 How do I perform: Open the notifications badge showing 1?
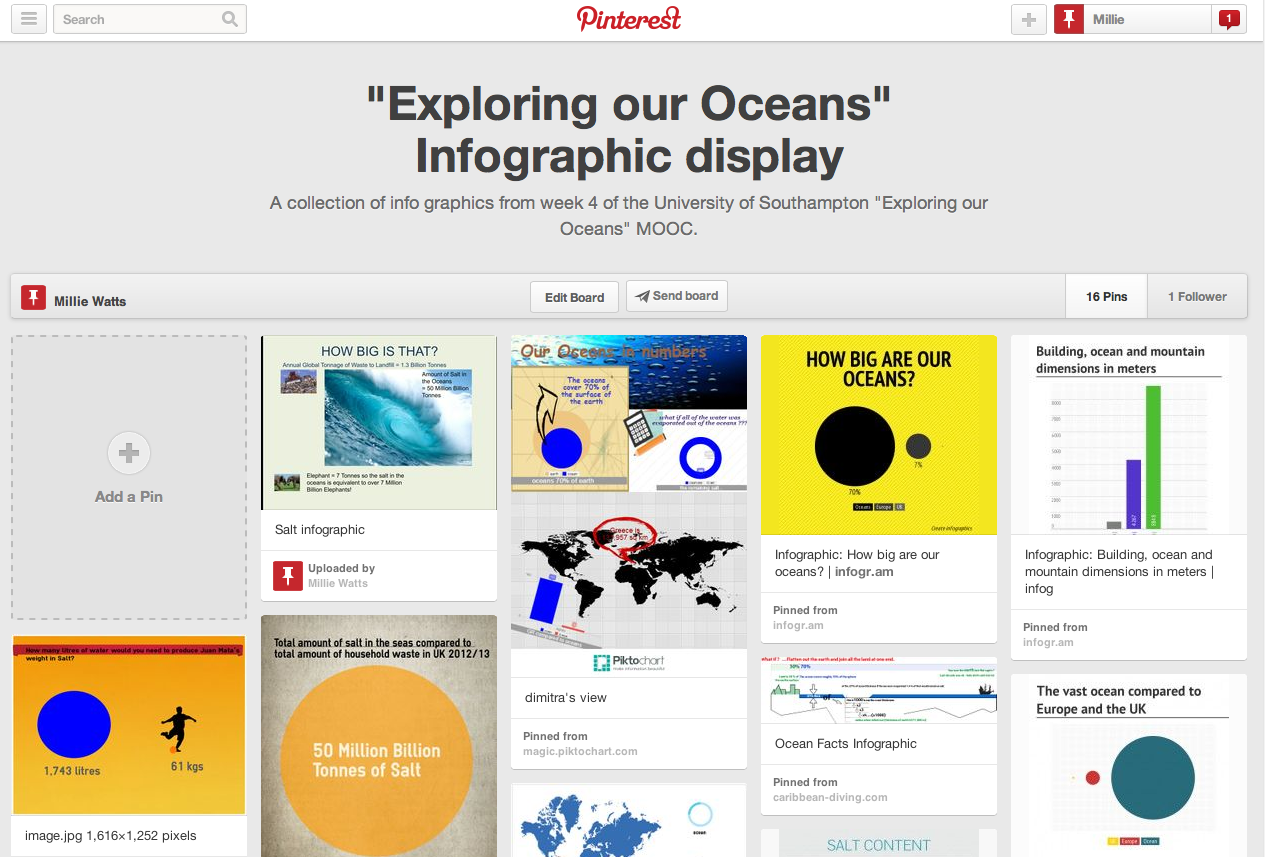pos(1229,19)
